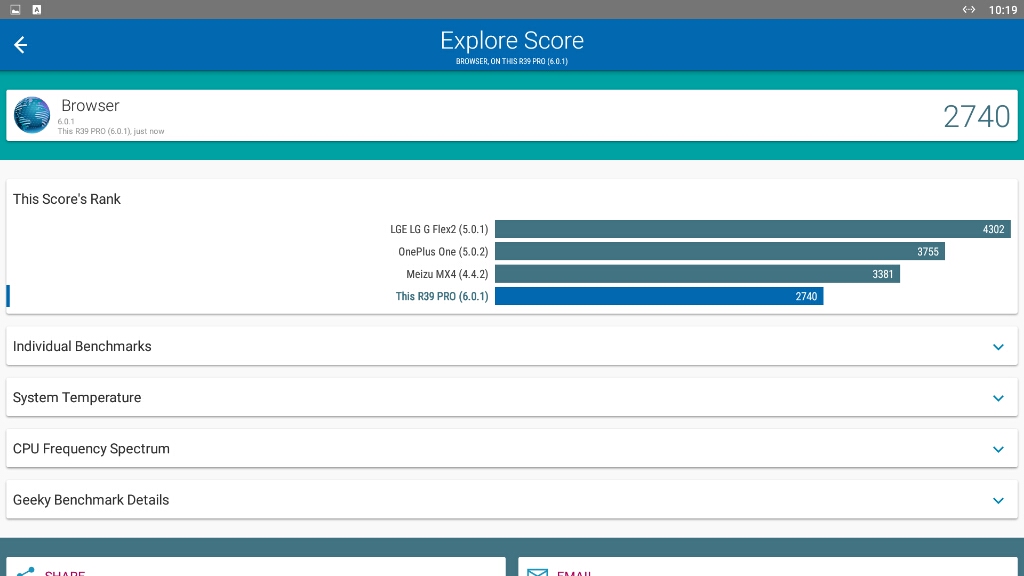This screenshot has width=1024, height=576.
Task: Select the OnePlus One 3755 score bar
Action: 720,251
